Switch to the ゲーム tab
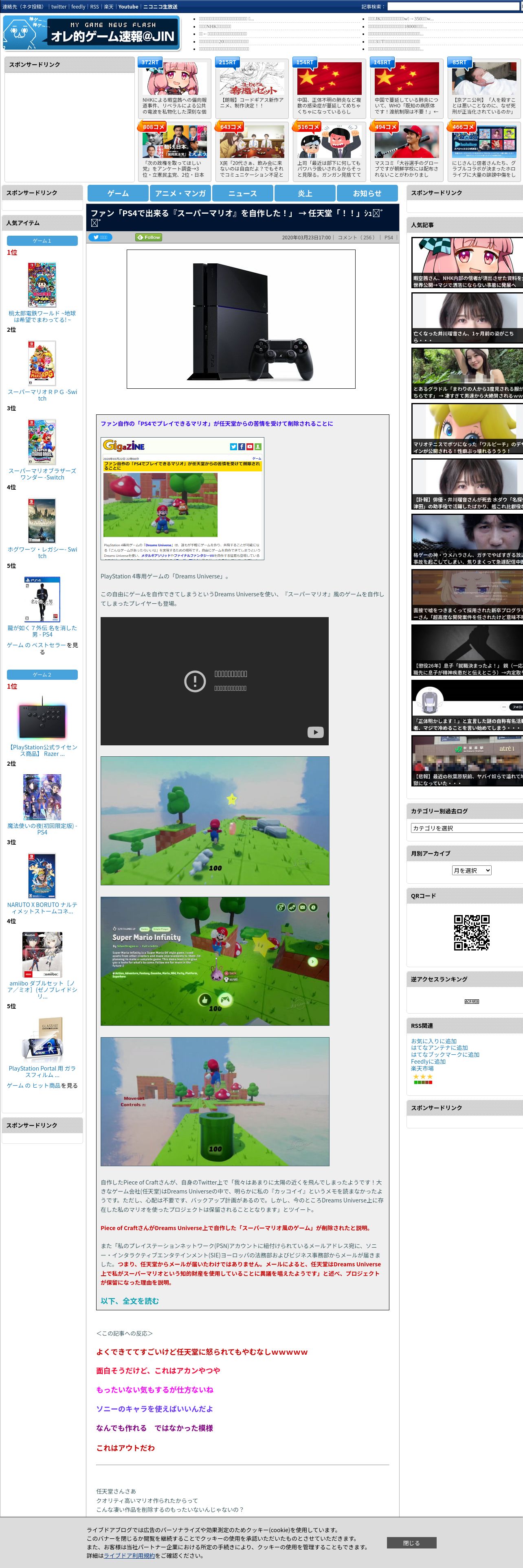523x1568 pixels. coord(118,193)
